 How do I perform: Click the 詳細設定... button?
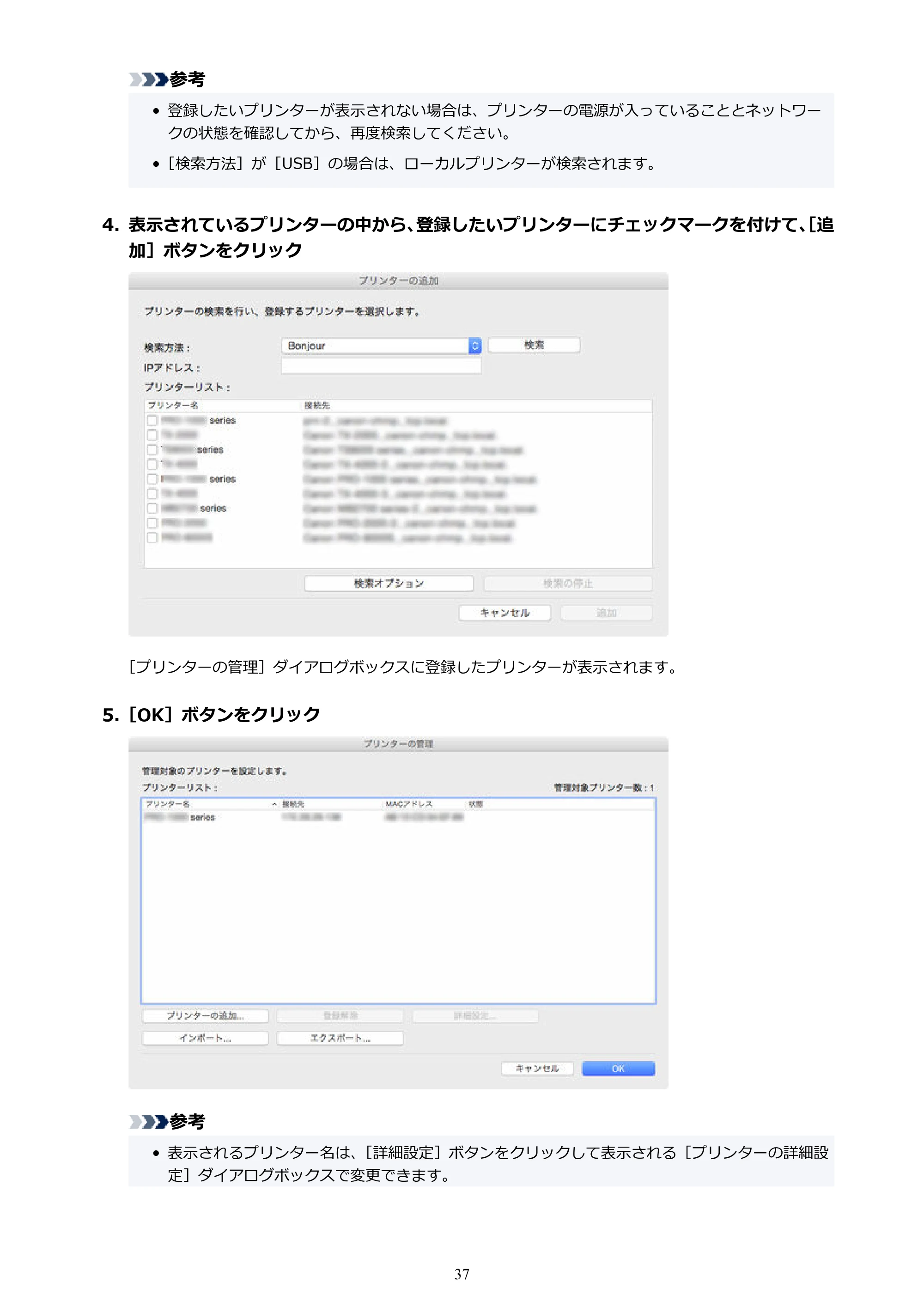point(475,1016)
